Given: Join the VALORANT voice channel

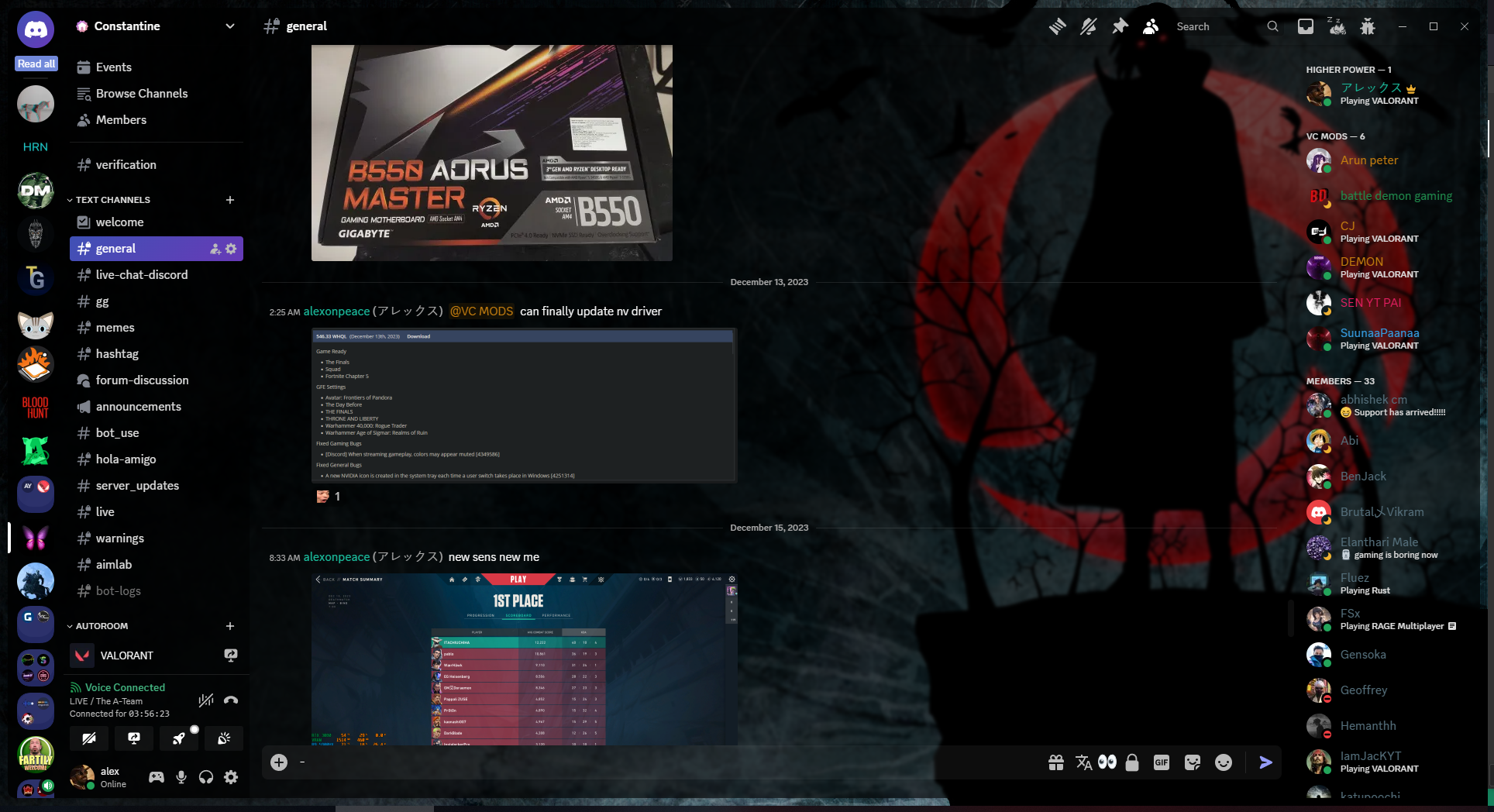Looking at the screenshot, I should (x=156, y=655).
